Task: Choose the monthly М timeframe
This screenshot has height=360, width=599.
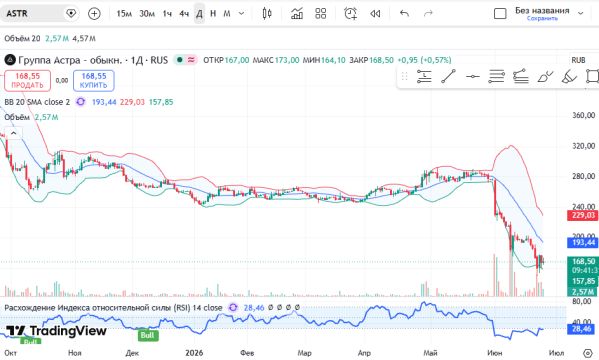Action: pos(227,14)
